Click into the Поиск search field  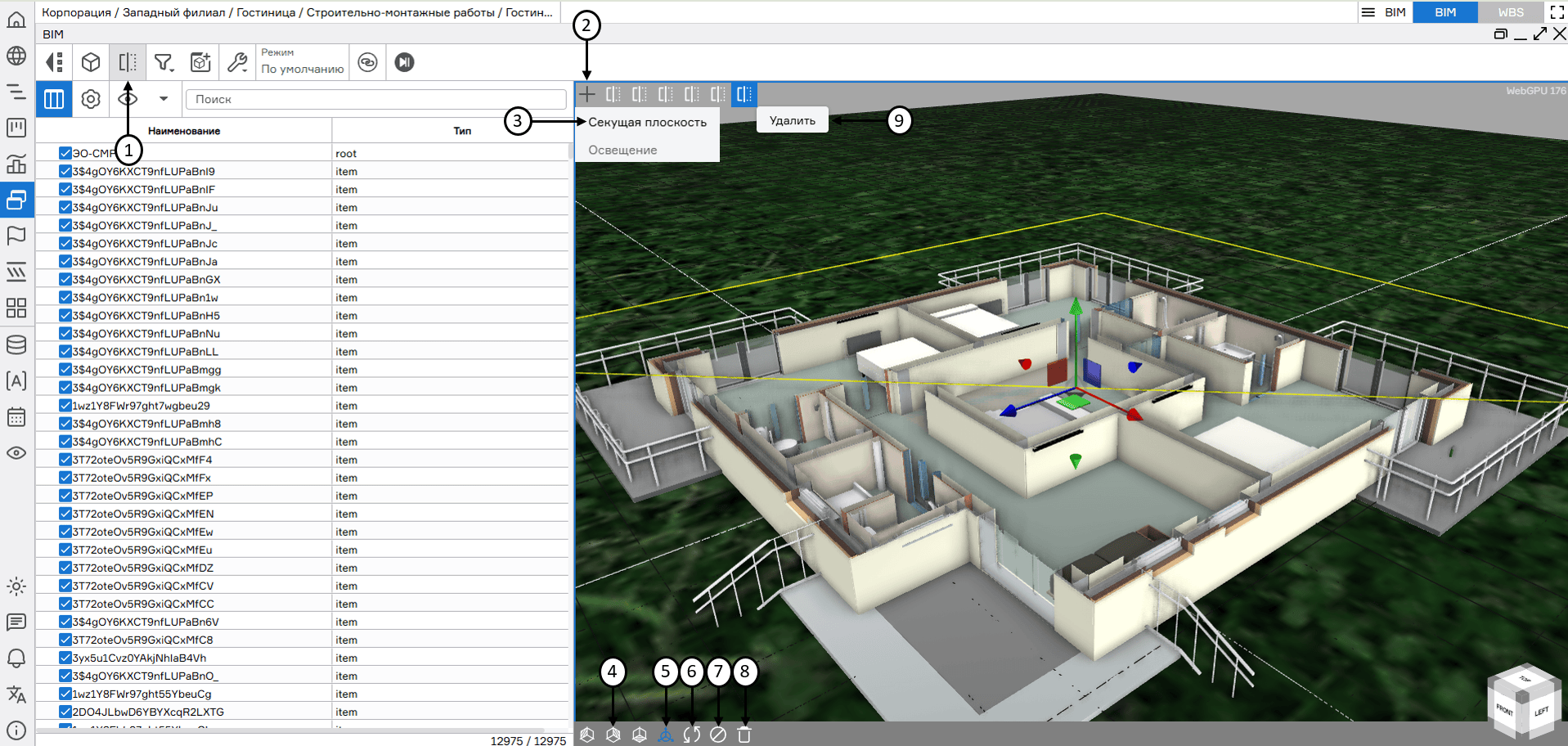[376, 99]
